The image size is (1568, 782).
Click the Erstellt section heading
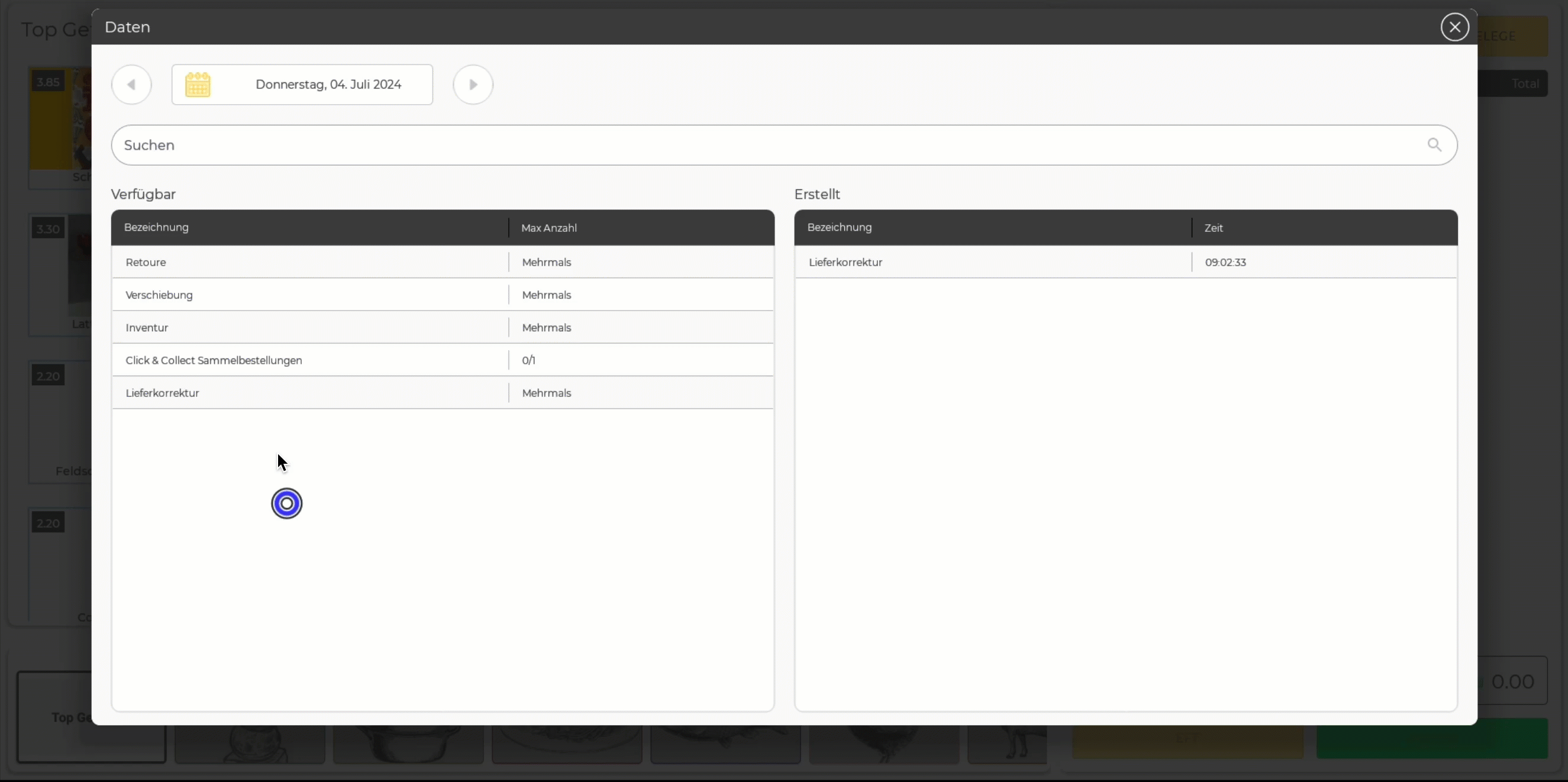[817, 195]
